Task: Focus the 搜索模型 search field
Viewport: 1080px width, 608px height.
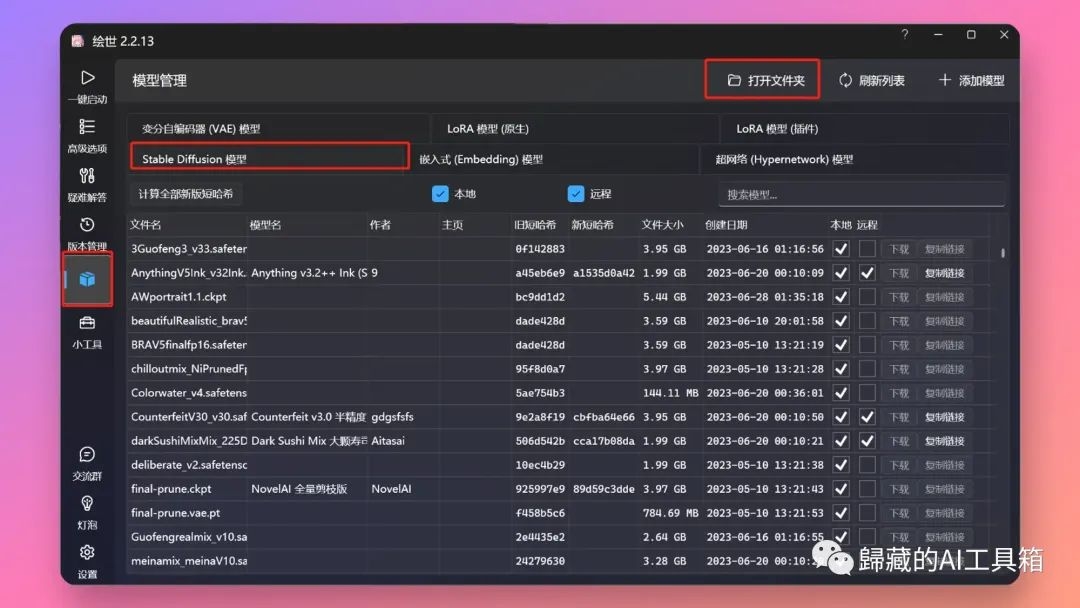Action: point(861,194)
